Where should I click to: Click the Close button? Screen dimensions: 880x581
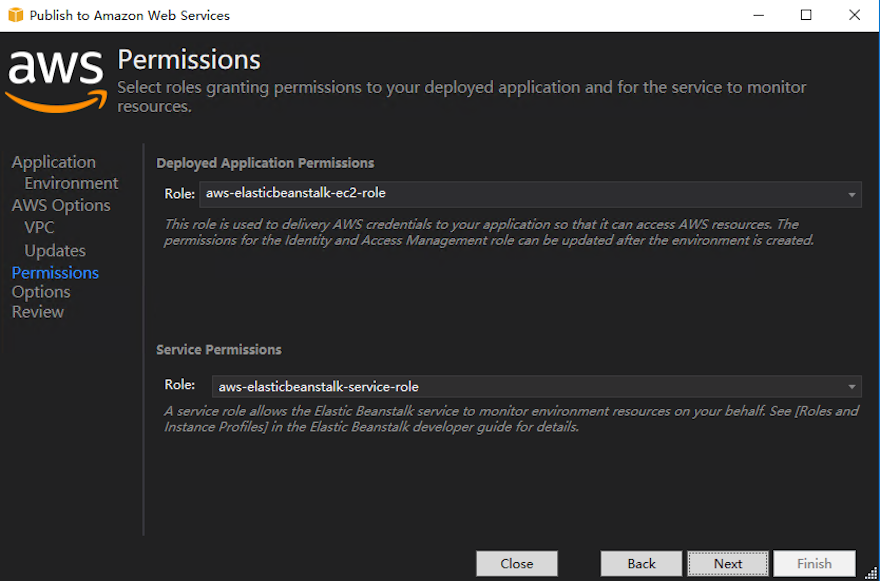tap(517, 563)
